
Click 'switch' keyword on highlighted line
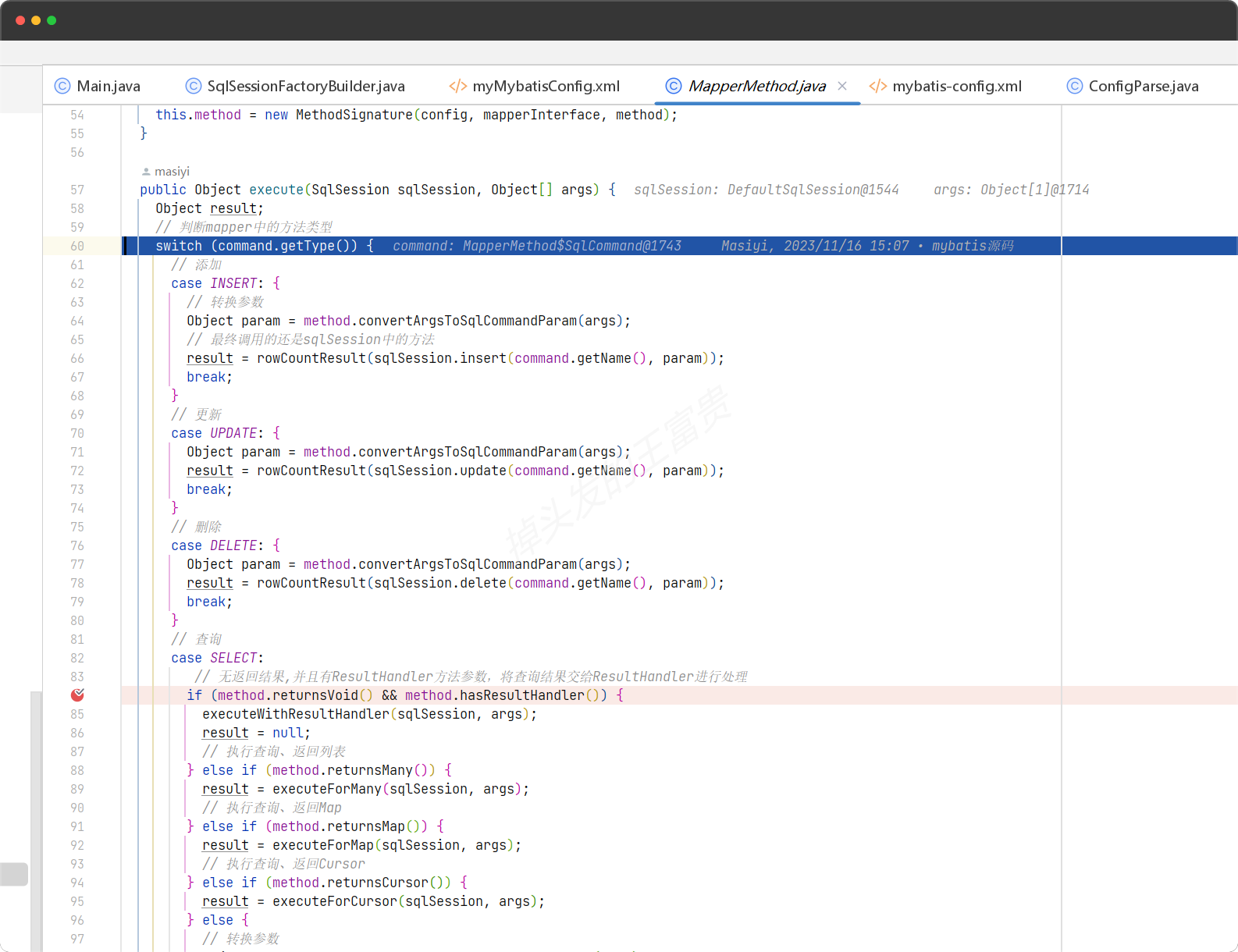tap(179, 246)
